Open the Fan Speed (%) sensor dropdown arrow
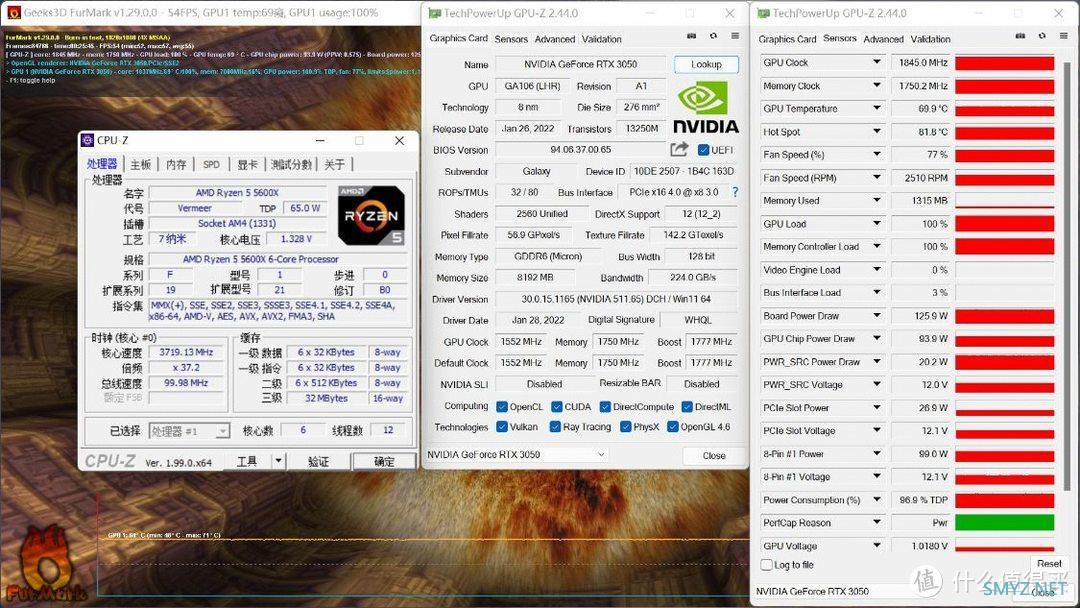The width and height of the screenshot is (1080, 608). (877, 154)
